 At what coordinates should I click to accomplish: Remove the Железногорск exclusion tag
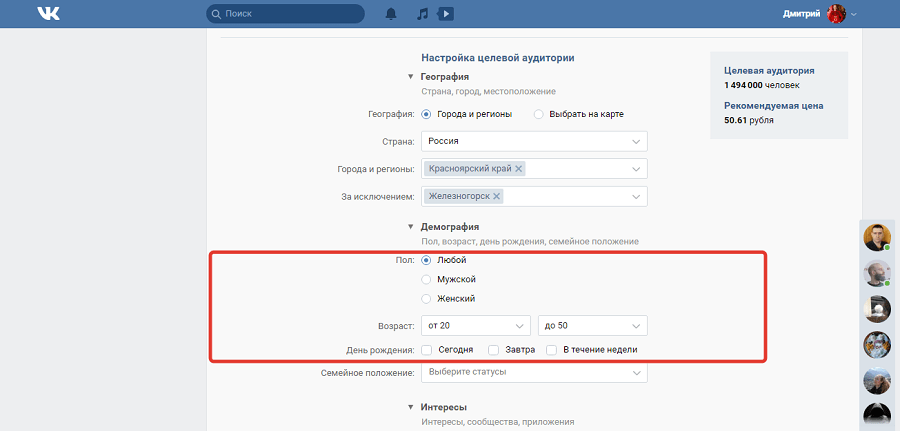point(497,196)
